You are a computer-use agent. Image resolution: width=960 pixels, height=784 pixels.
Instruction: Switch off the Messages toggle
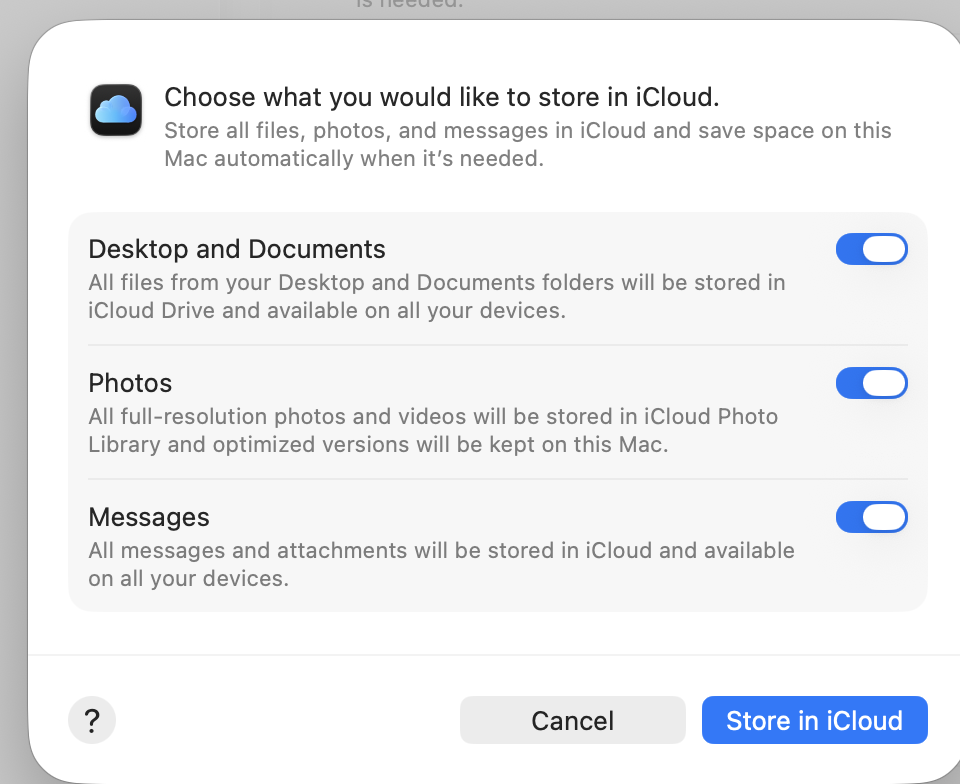pyautogui.click(x=871, y=517)
